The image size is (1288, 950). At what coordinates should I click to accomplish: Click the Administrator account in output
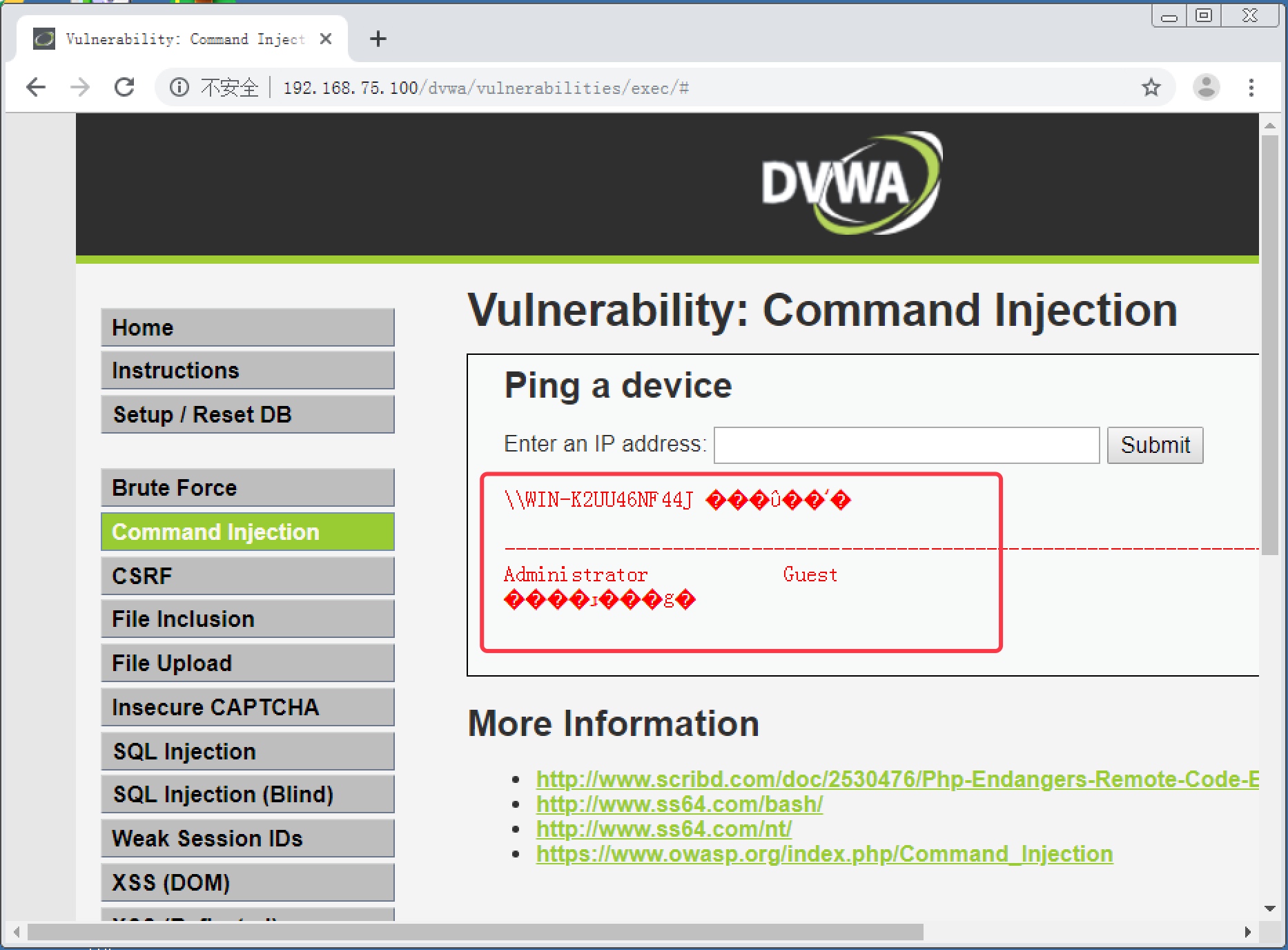tap(576, 574)
